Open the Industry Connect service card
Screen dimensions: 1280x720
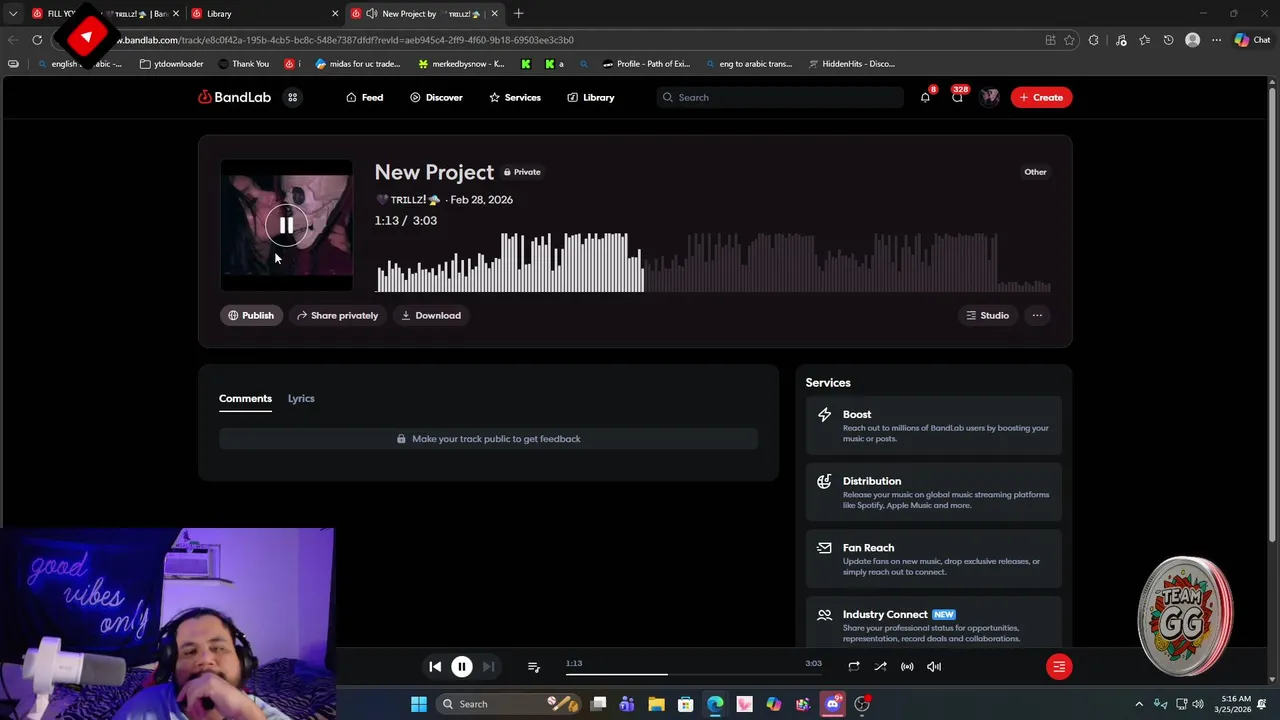(x=933, y=622)
